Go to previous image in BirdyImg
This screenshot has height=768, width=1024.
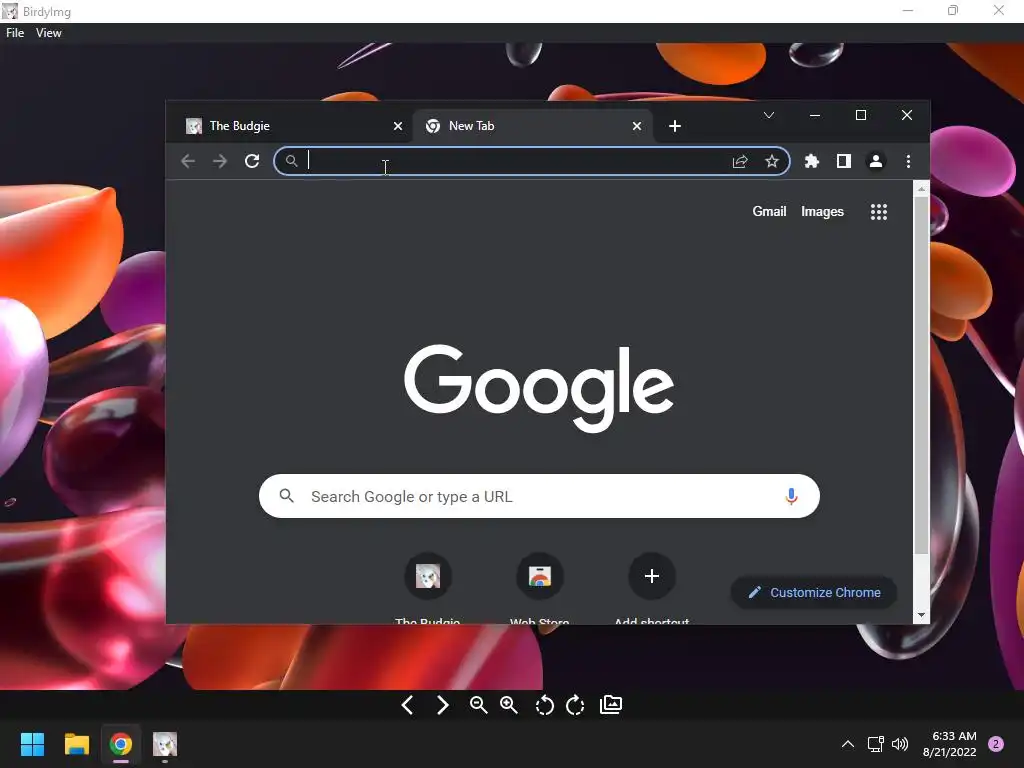pos(408,705)
